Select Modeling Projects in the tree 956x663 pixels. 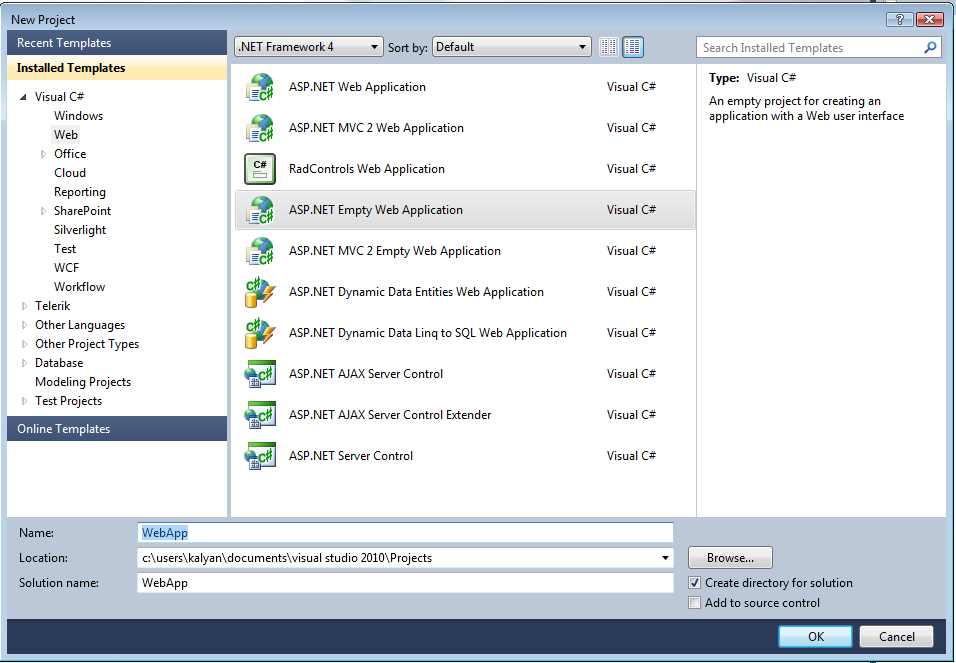[83, 382]
